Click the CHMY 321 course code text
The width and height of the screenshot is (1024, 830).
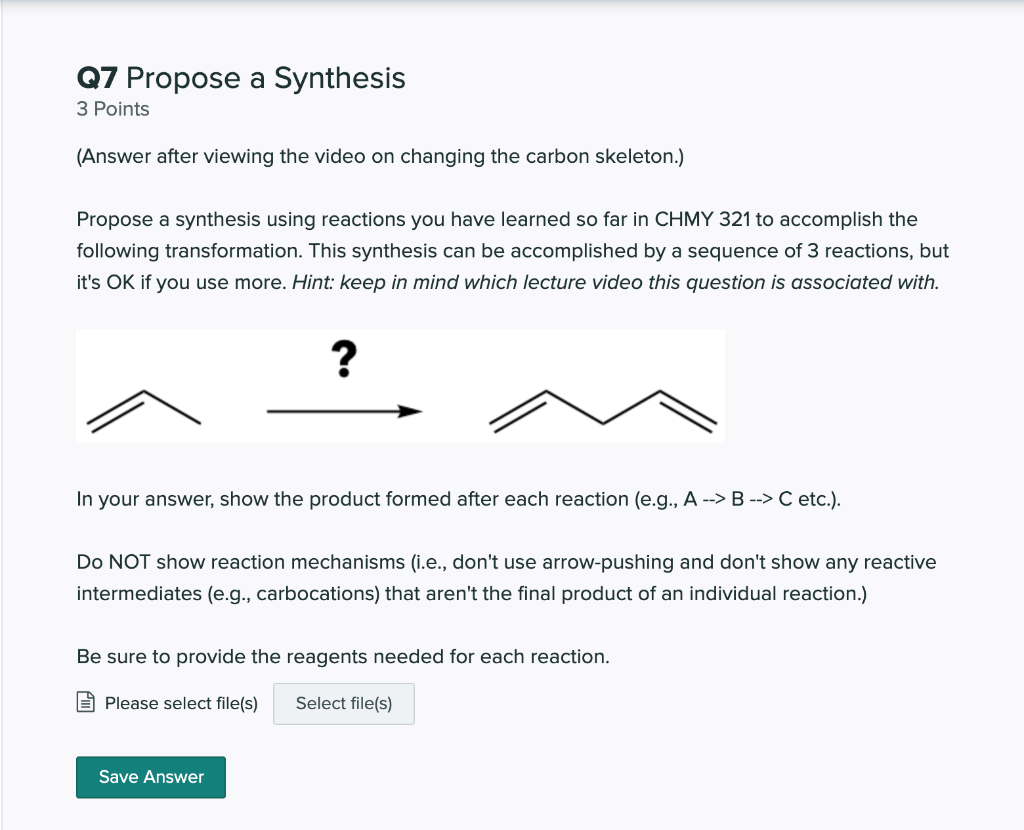pos(702,219)
